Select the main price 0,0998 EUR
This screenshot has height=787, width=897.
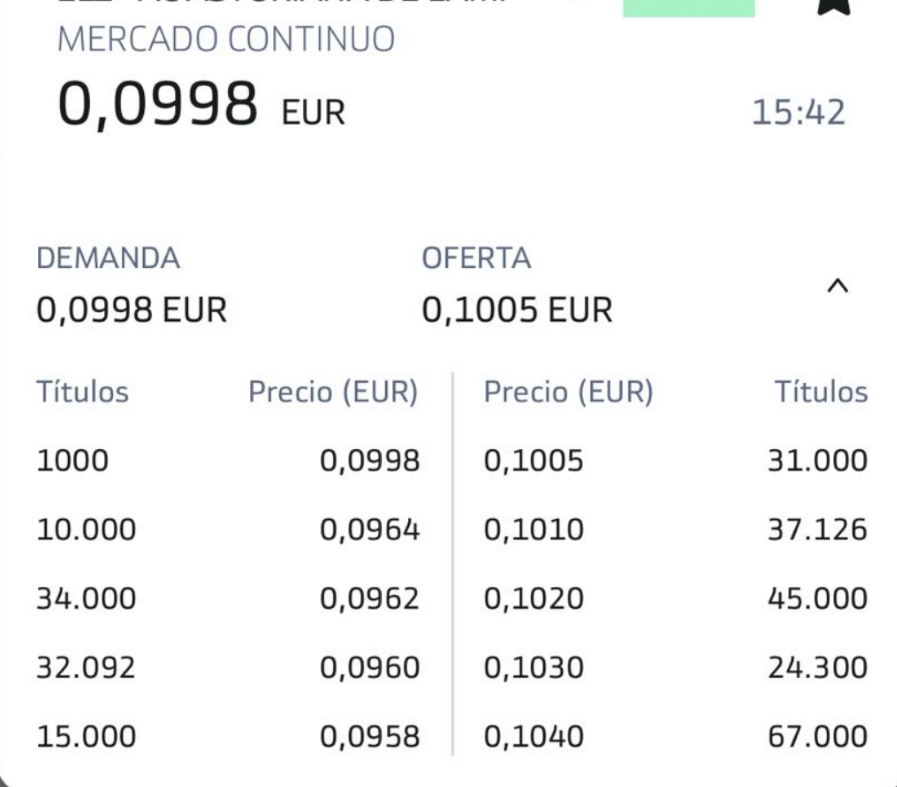(201, 105)
